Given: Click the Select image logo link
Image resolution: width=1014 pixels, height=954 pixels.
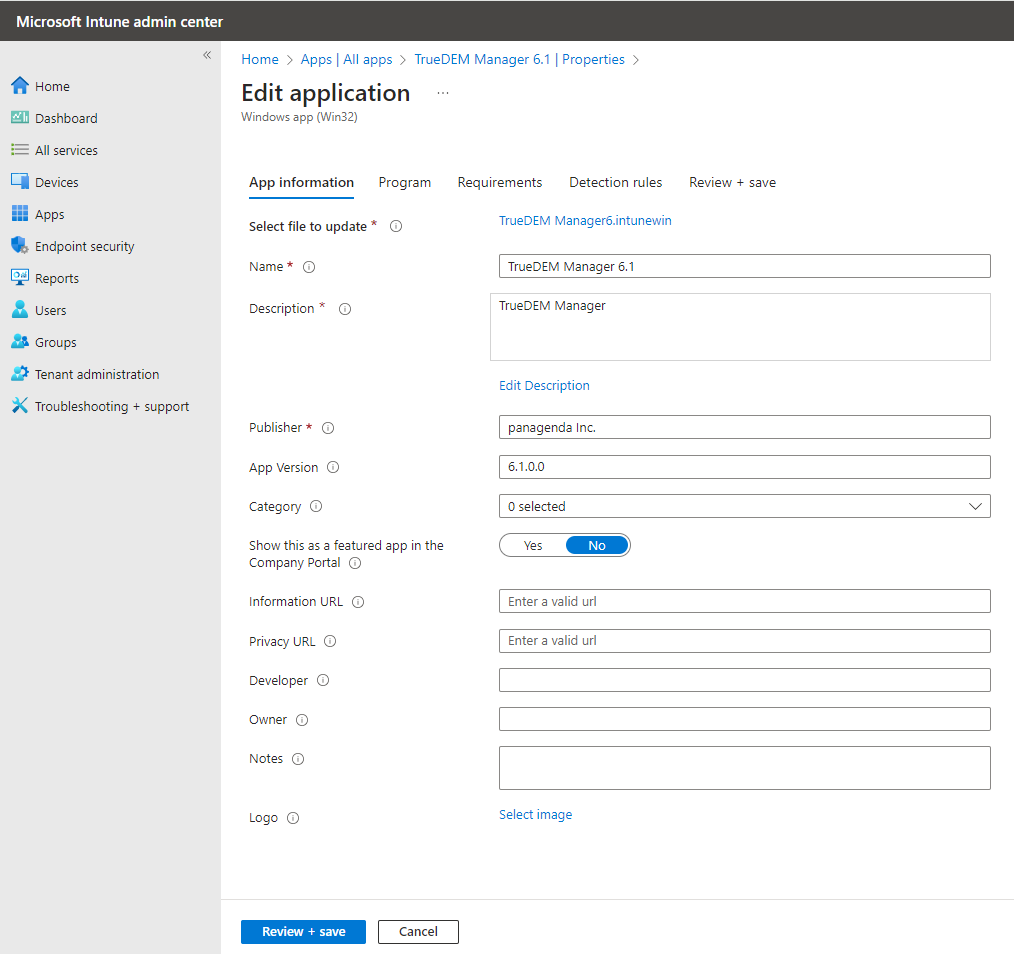Looking at the screenshot, I should click(x=535, y=814).
